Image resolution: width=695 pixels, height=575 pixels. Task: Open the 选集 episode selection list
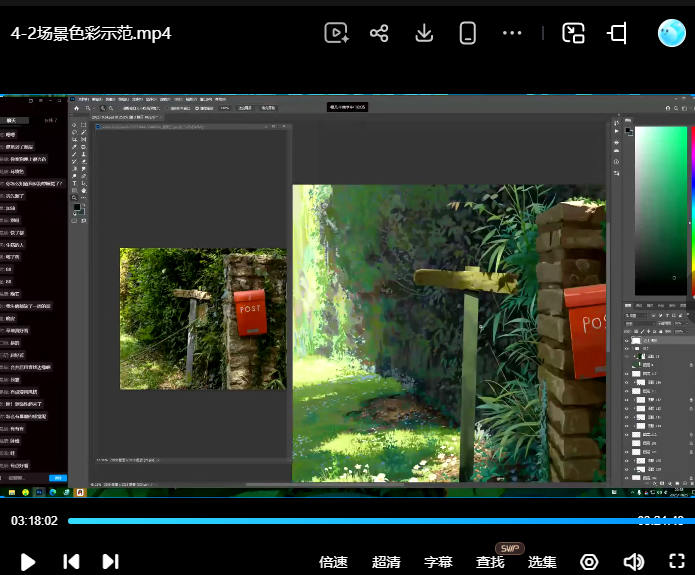[x=542, y=562]
